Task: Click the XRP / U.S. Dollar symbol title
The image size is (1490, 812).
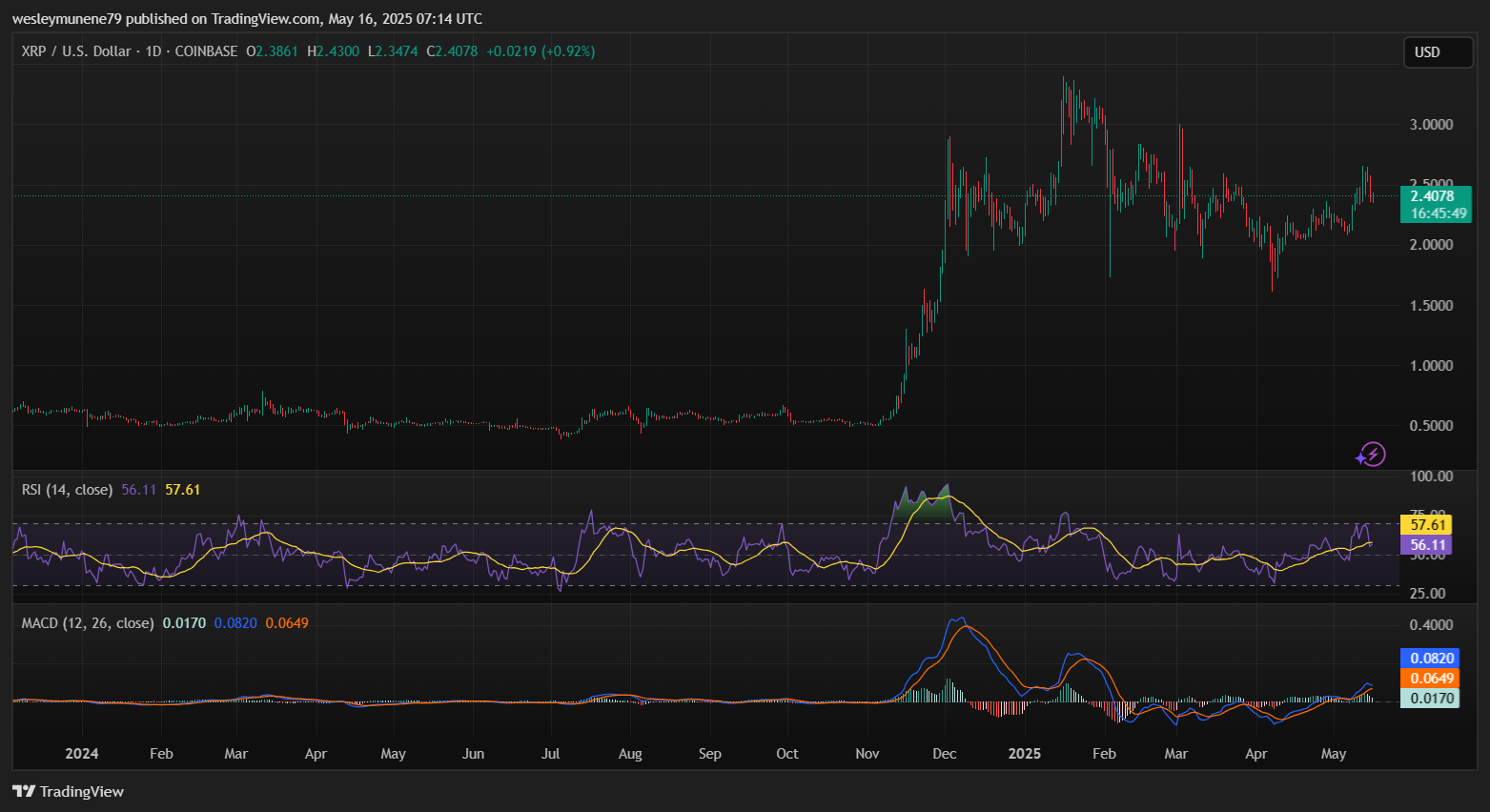Action: [76, 51]
